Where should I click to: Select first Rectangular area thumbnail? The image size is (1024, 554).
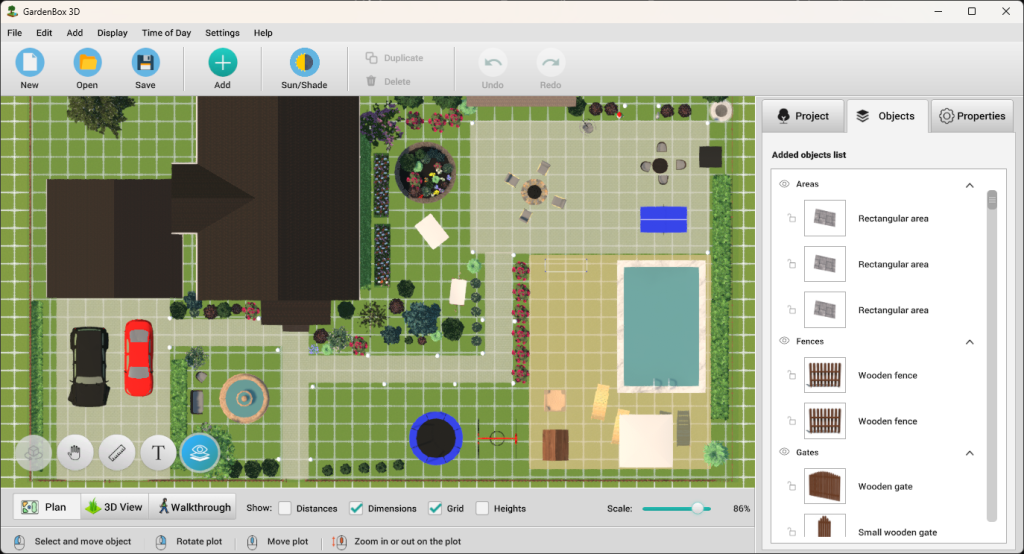825,218
